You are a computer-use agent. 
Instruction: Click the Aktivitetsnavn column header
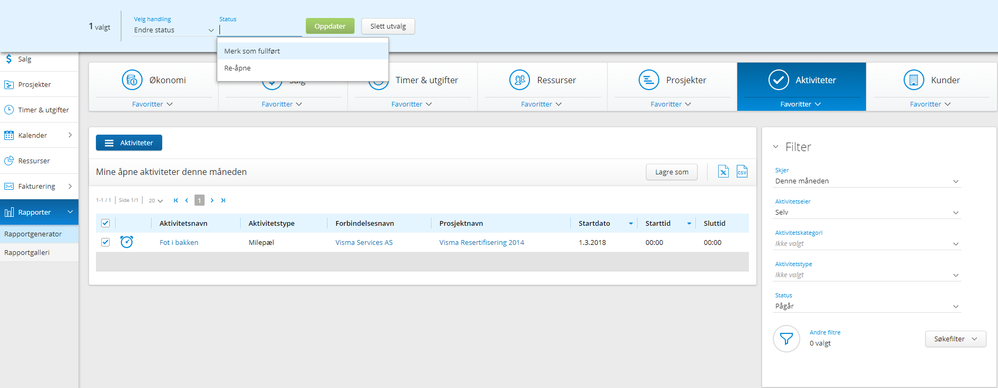(183, 224)
